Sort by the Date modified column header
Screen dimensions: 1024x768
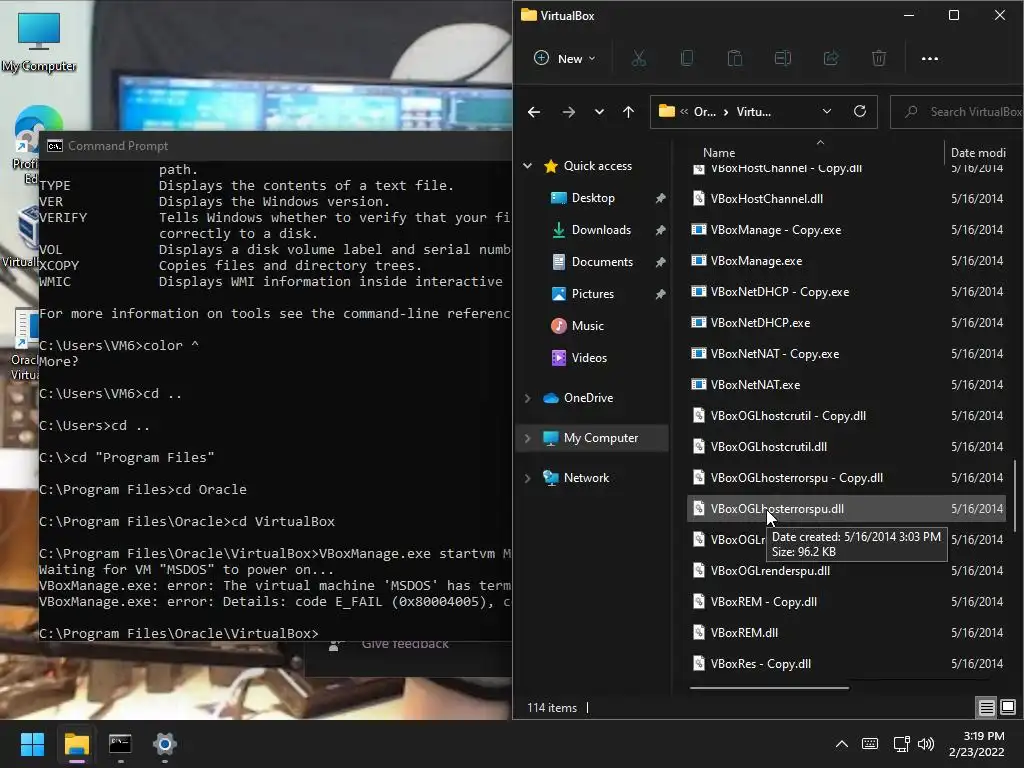(978, 153)
